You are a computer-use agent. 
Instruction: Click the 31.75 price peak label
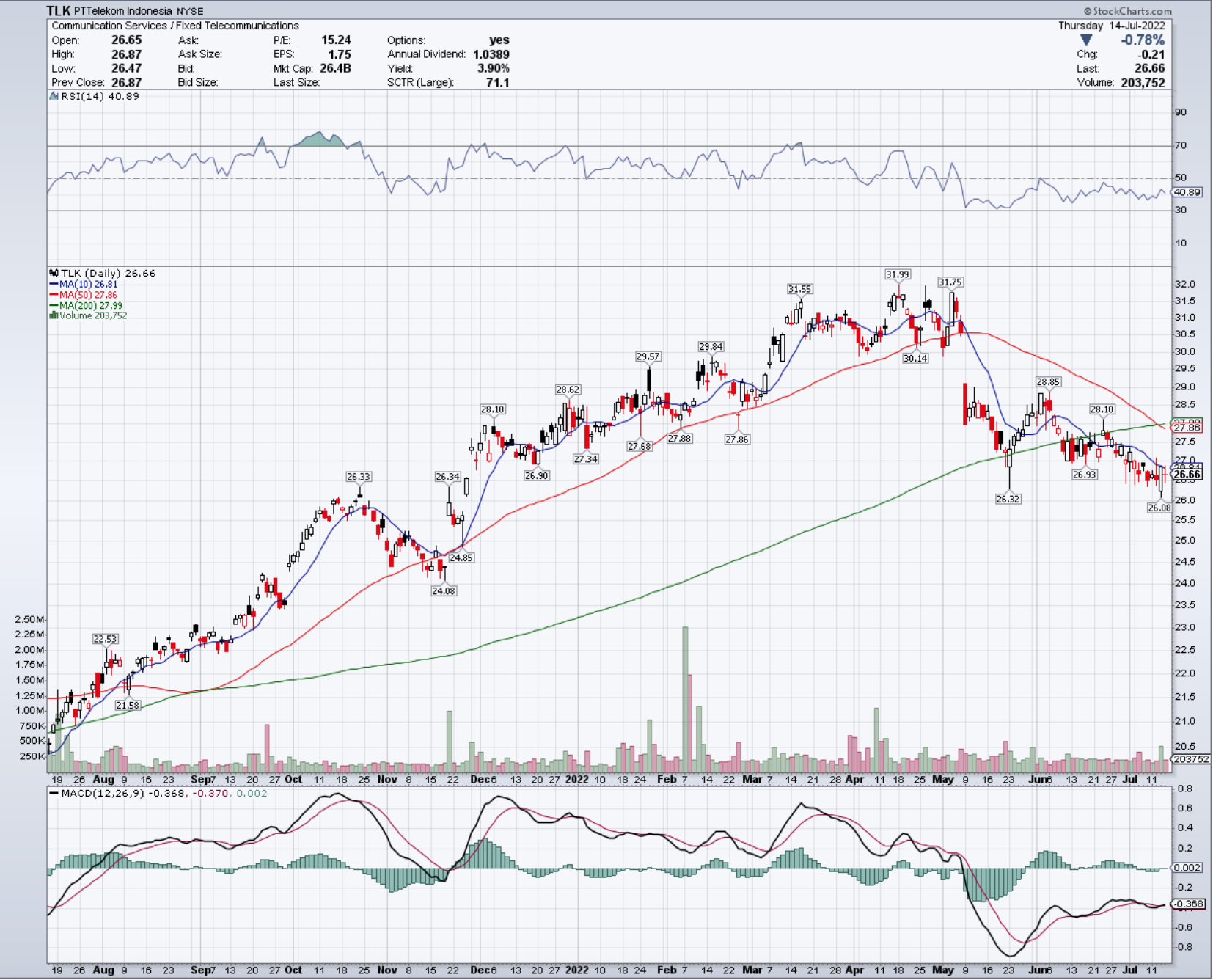[950, 282]
